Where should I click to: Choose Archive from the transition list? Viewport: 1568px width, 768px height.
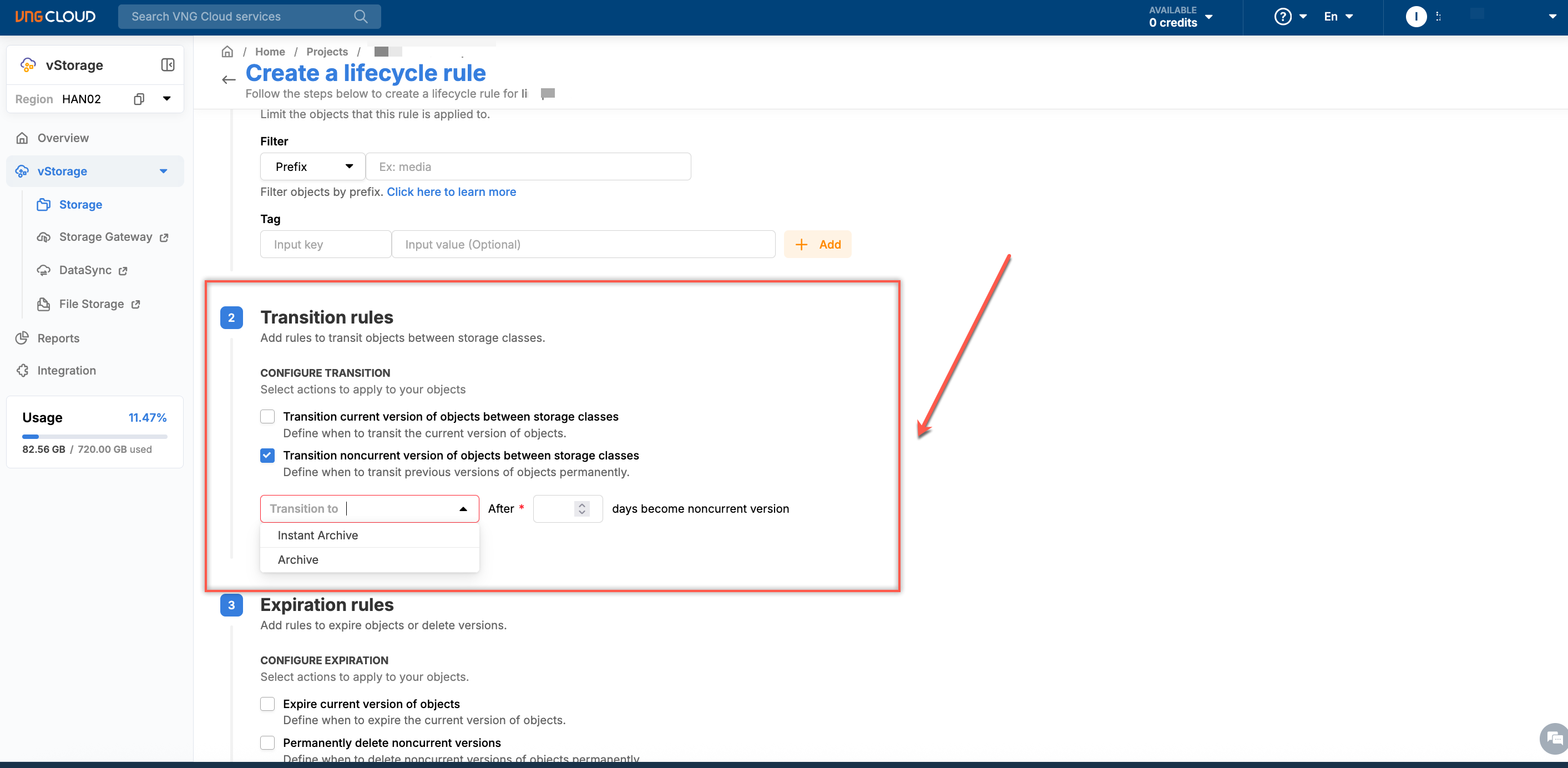click(299, 560)
